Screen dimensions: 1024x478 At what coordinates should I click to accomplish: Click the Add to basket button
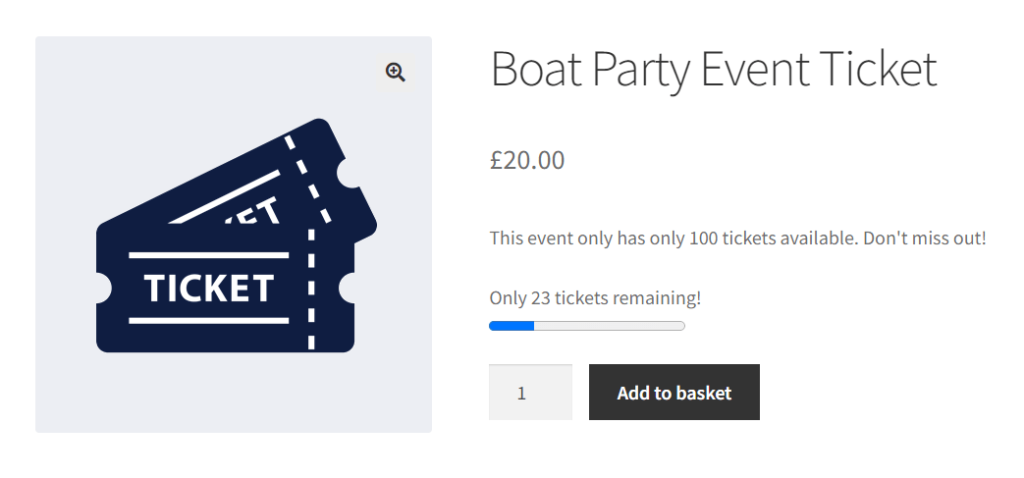pyautogui.click(x=674, y=392)
